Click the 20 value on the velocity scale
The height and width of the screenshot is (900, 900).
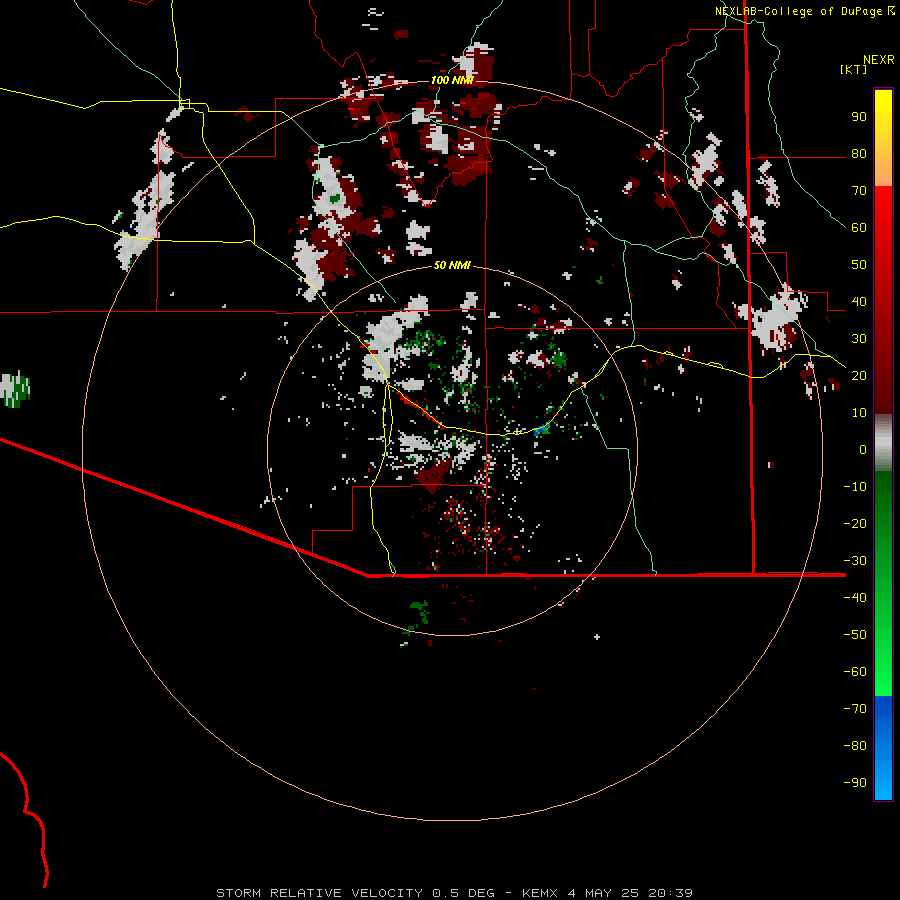pos(859,376)
